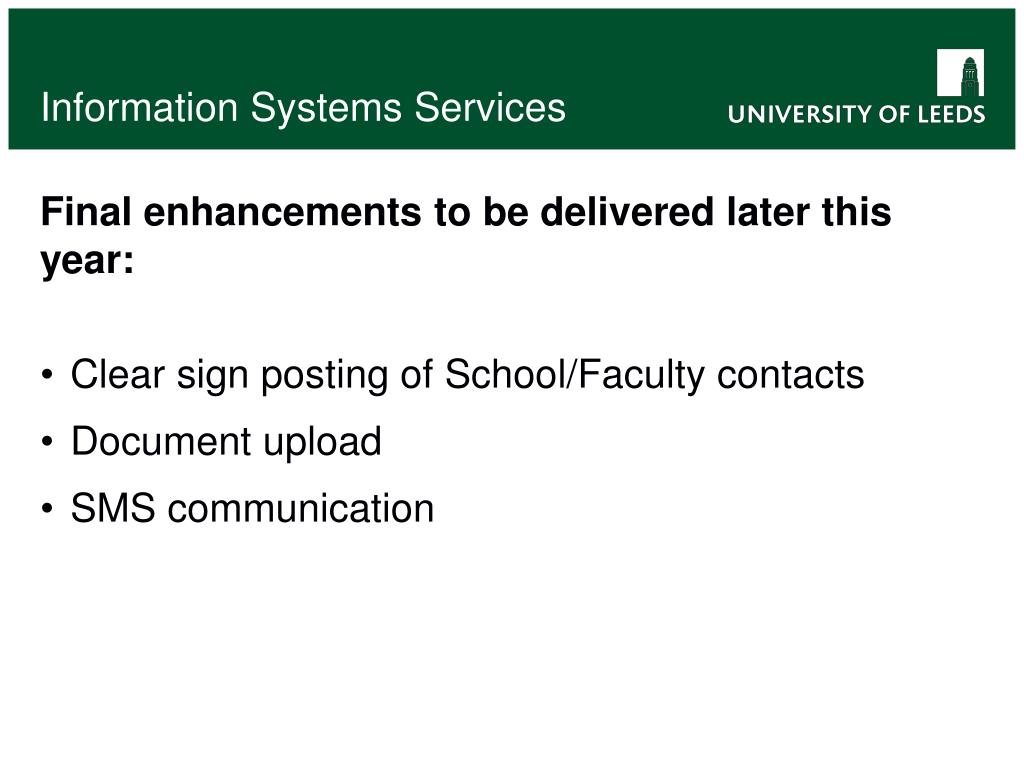Click the word Document in second bullet
1024x768 pixels.
[161, 441]
